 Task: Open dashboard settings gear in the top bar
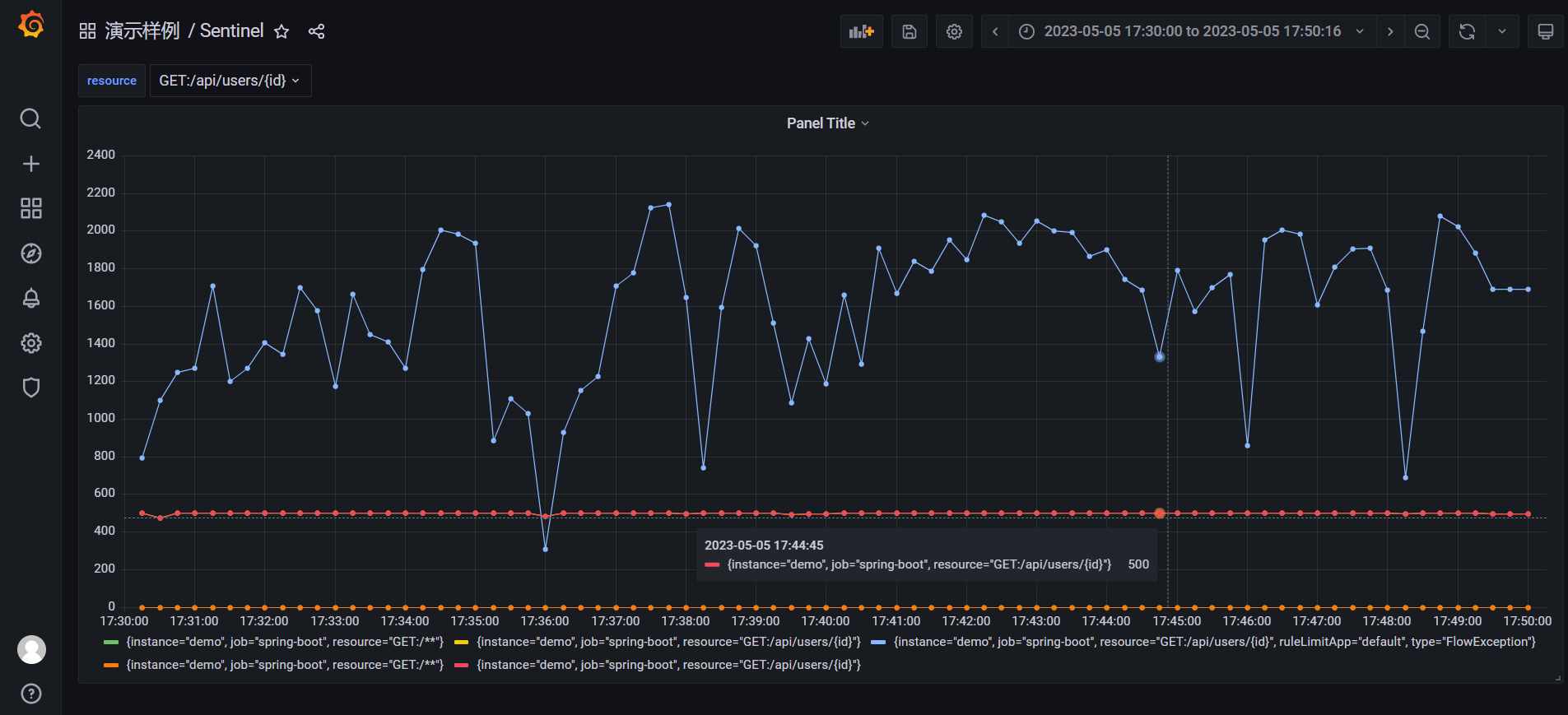pyautogui.click(x=954, y=31)
